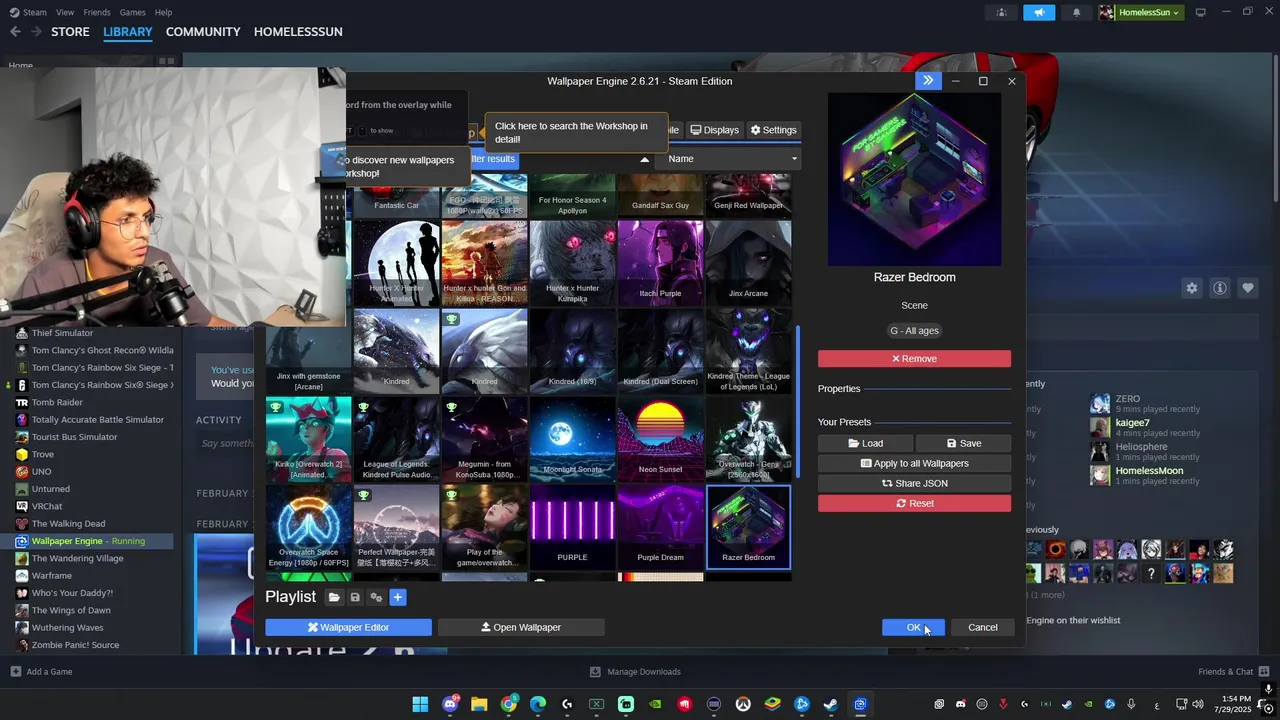Viewport: 1280px width, 720px height.
Task: Open game settings gear icon on Steam page
Action: coord(1191,288)
